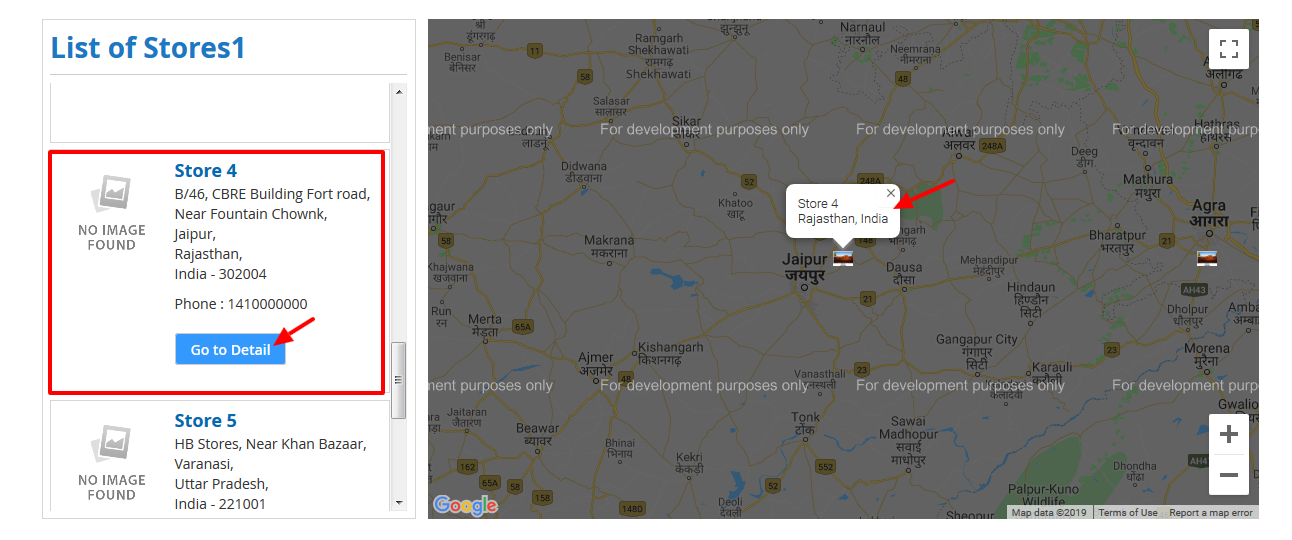Click 'Near Fountain Chownk,' address line

[x=251, y=214]
